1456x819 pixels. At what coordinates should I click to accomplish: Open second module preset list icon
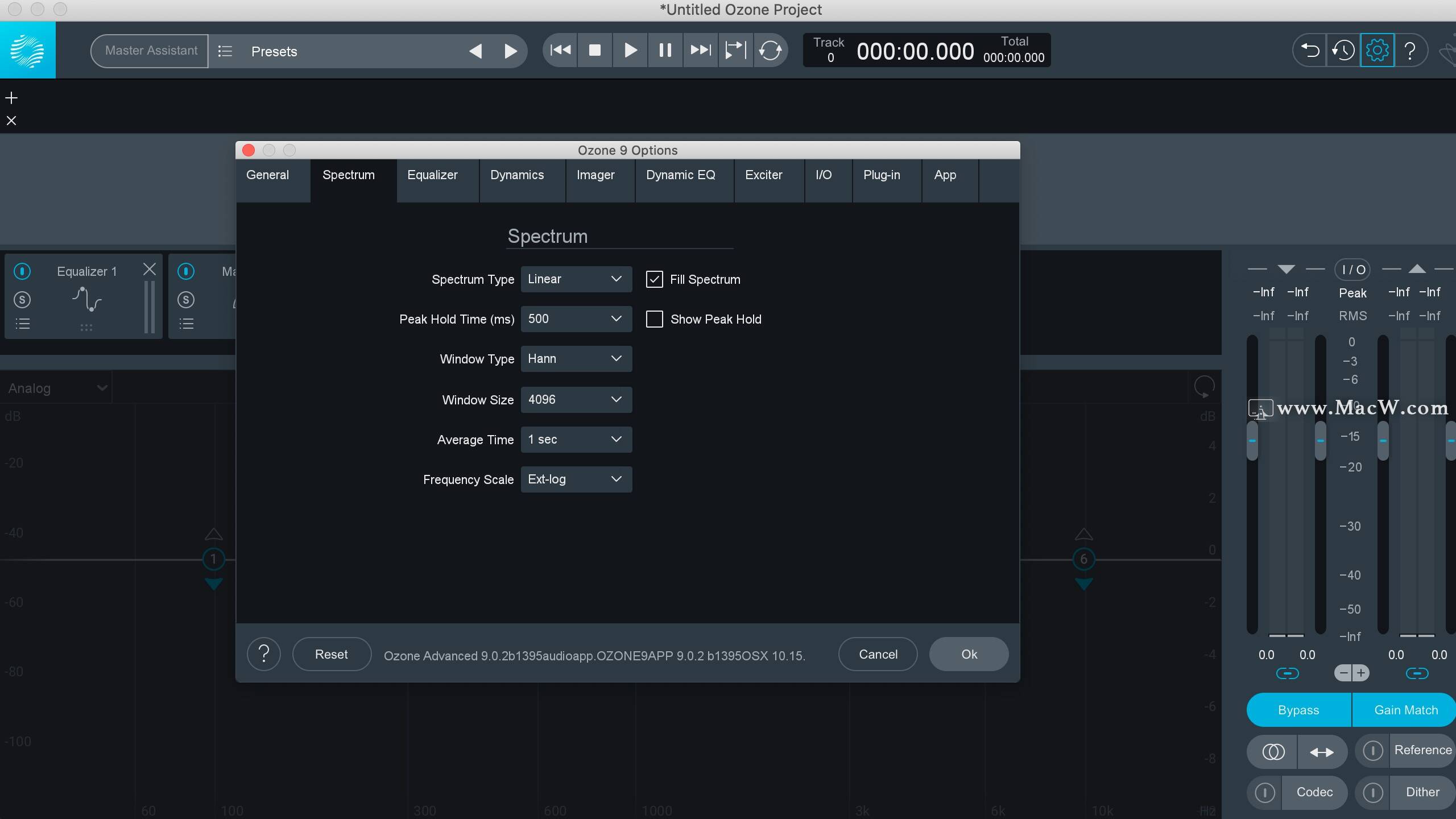(x=186, y=324)
